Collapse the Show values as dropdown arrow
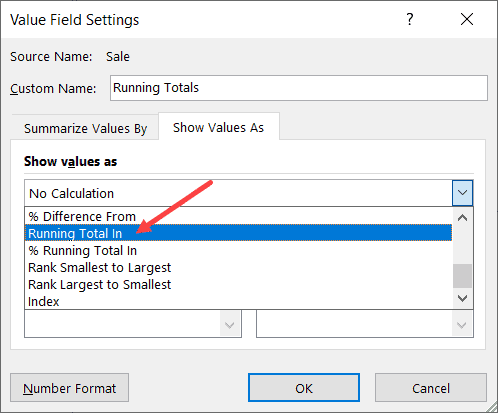The image size is (498, 413). click(x=462, y=193)
